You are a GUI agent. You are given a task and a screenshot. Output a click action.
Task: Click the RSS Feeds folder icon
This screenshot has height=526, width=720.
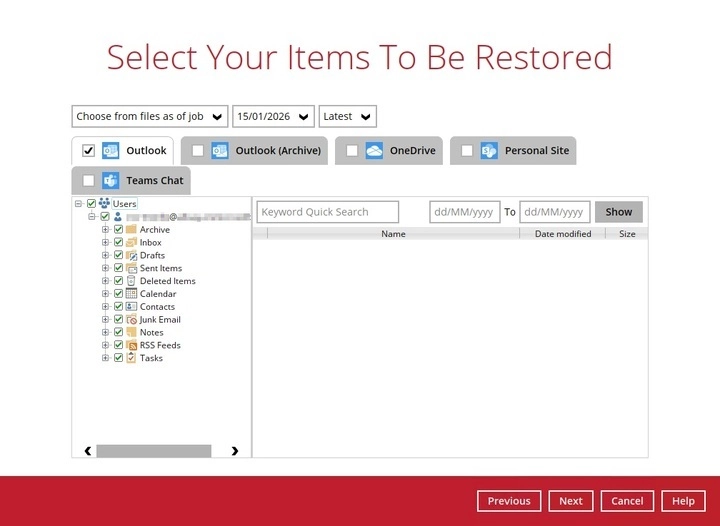131,345
